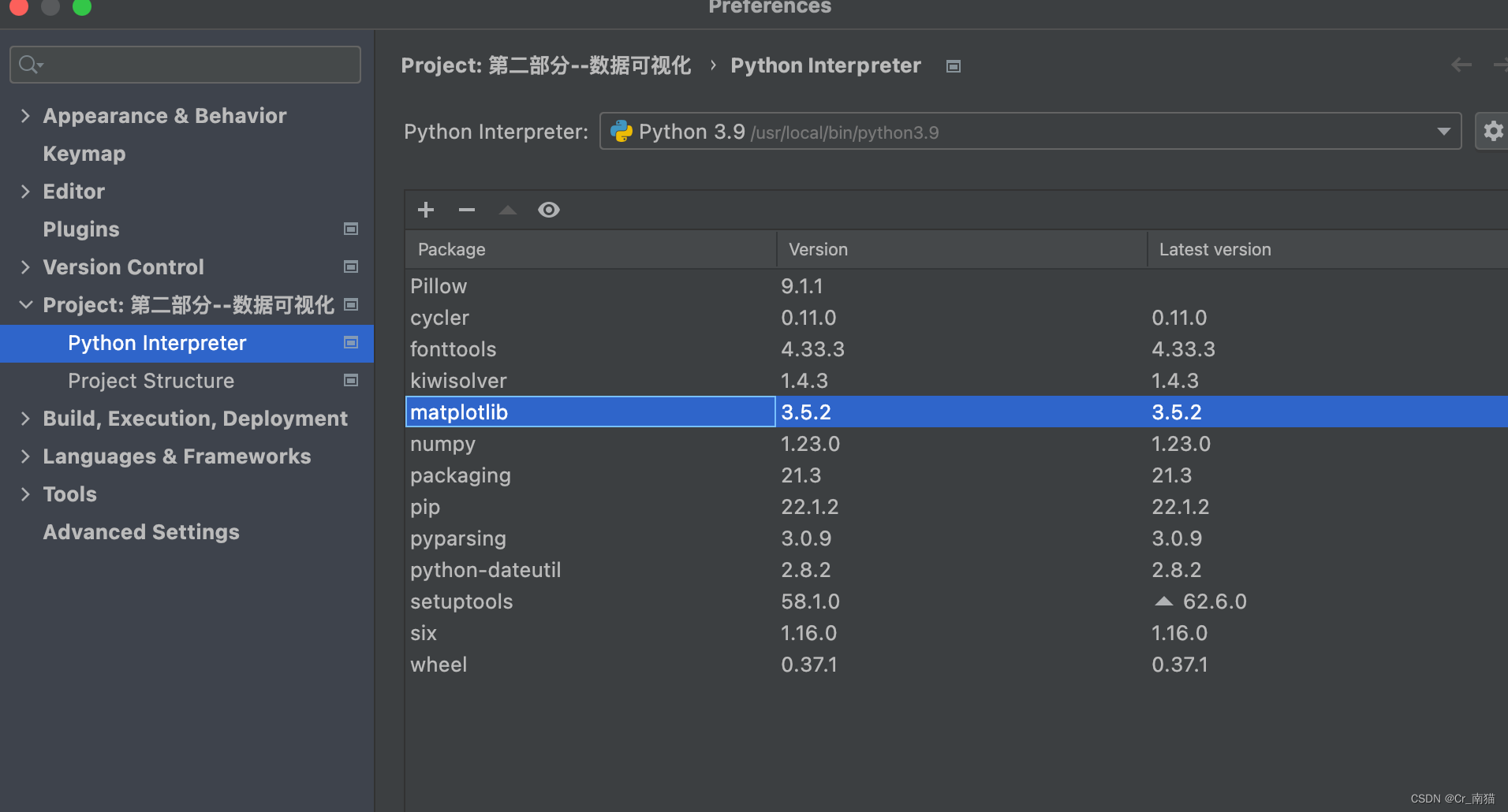Click marker icon beside Project Structure

pyautogui.click(x=351, y=380)
